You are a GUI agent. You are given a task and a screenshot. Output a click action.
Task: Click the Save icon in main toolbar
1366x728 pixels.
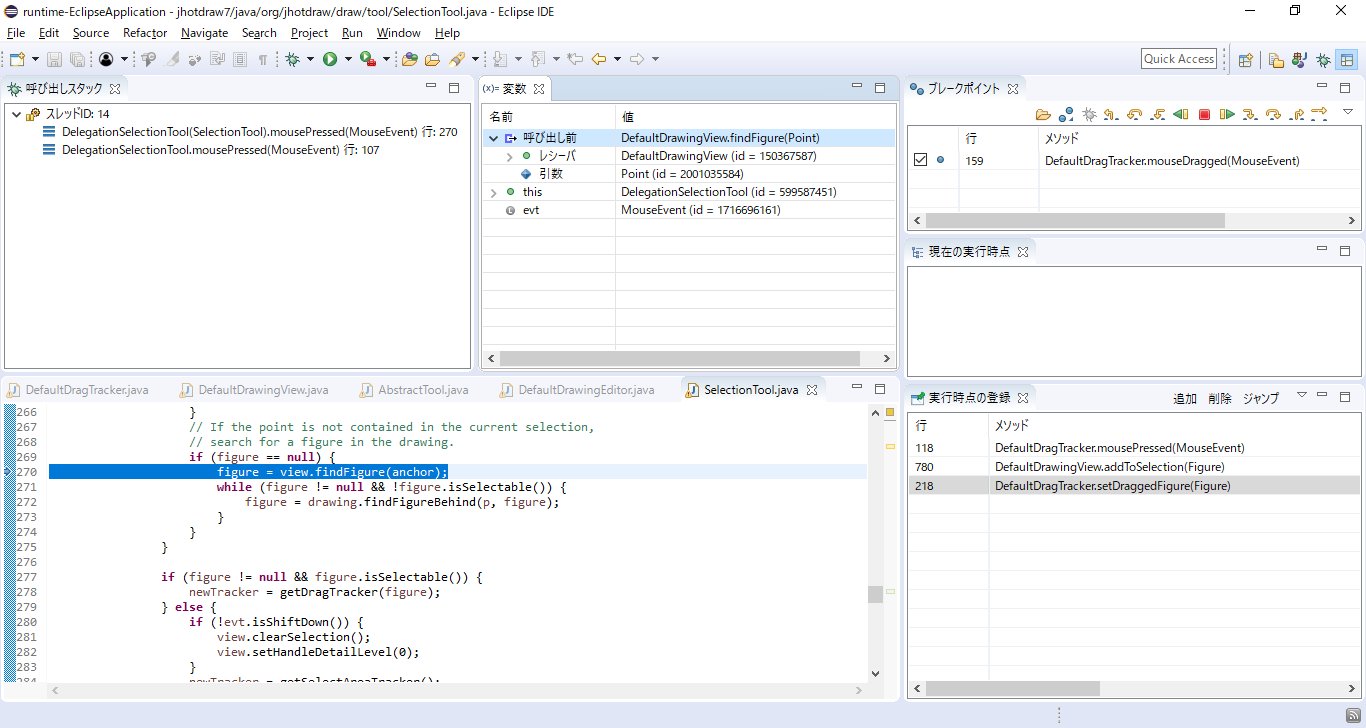click(x=54, y=59)
